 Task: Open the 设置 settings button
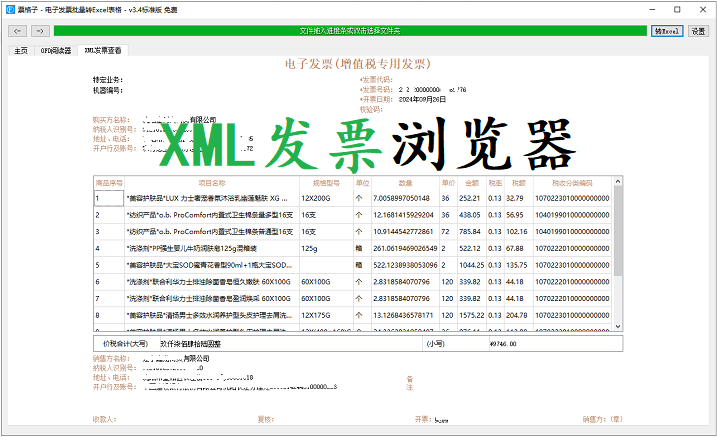pos(698,31)
